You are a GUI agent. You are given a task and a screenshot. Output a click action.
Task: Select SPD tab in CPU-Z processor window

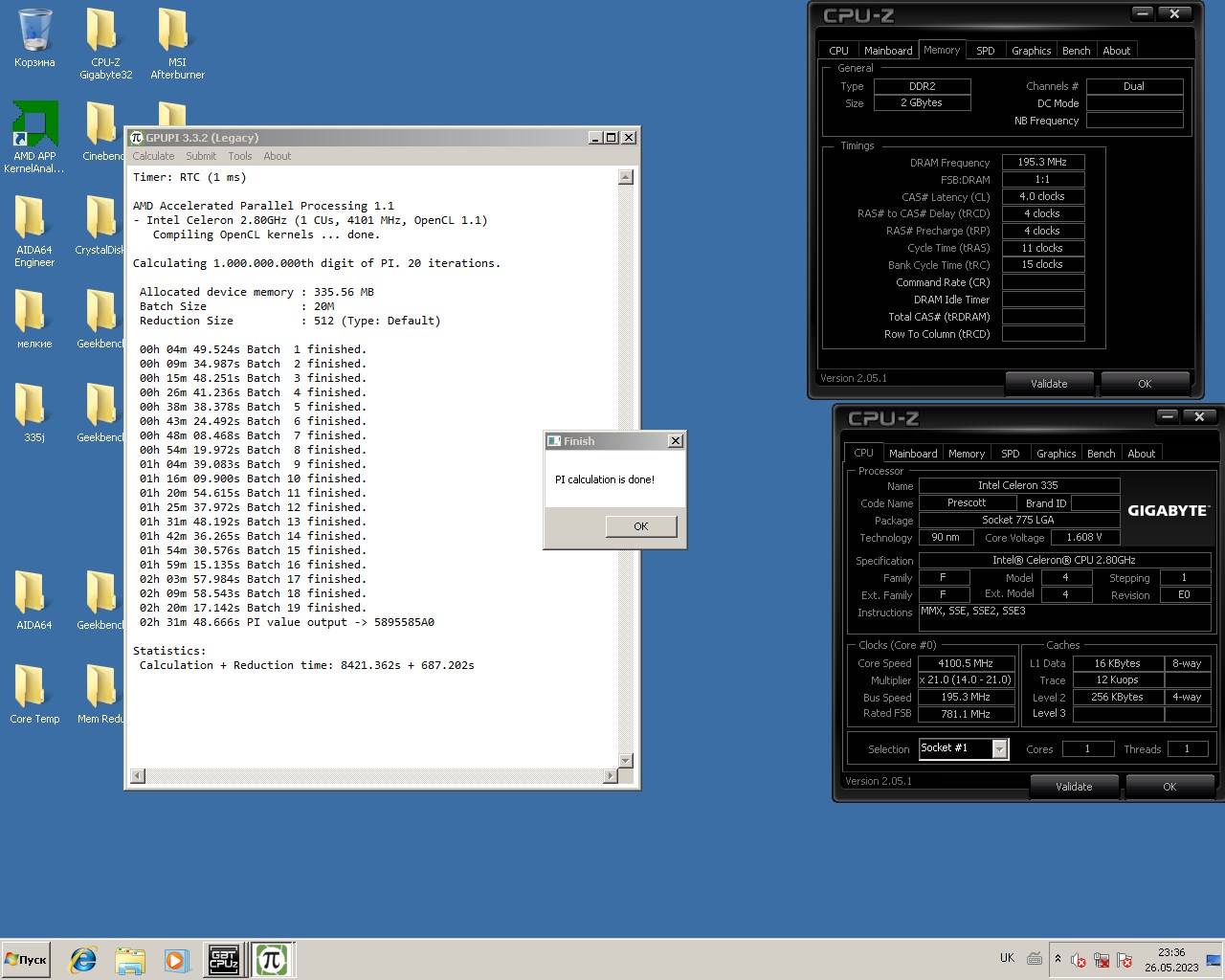coord(1011,454)
